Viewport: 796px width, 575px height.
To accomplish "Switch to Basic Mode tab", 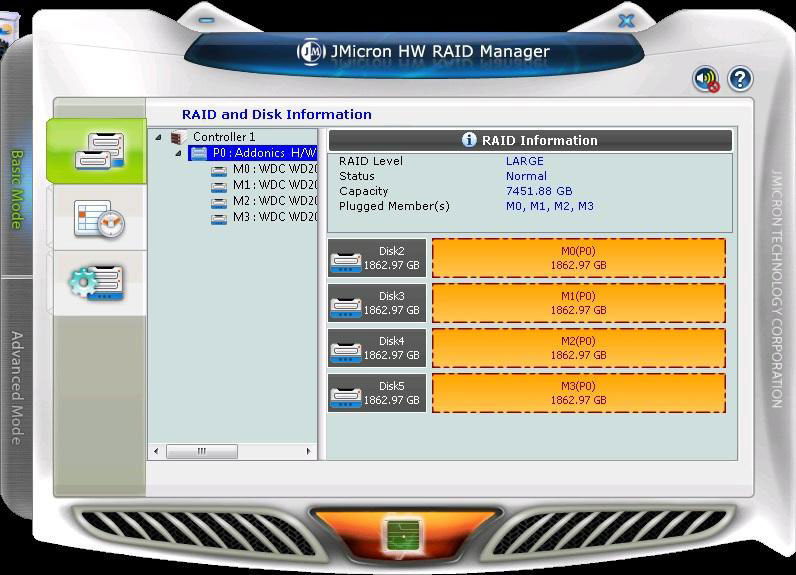I will 17,189.
